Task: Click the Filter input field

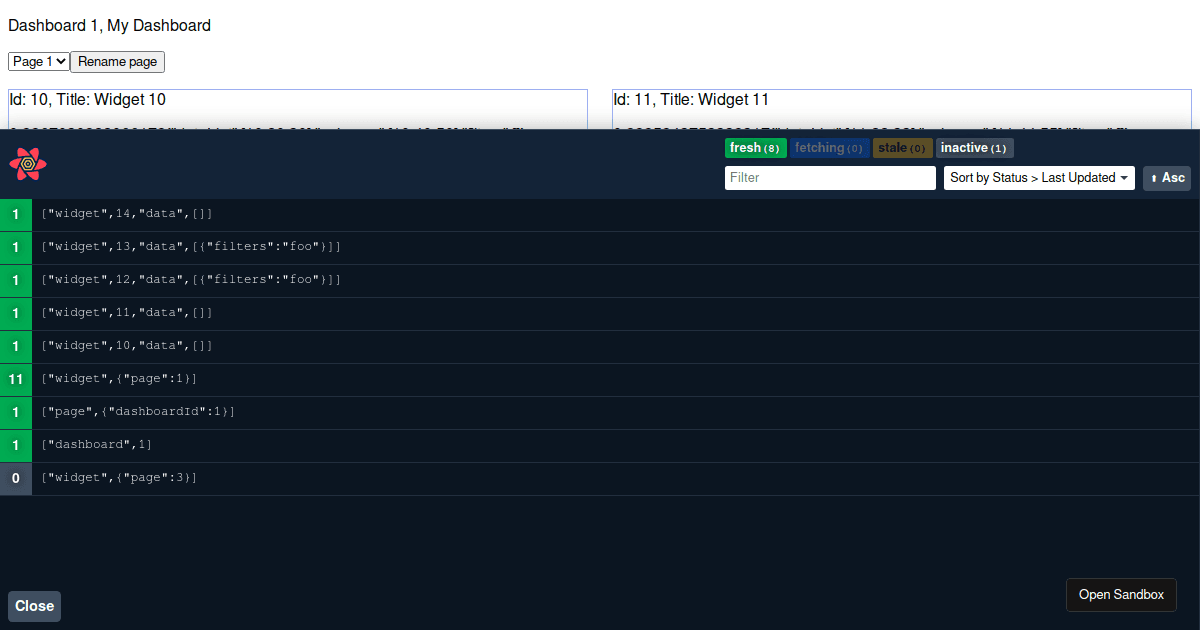Action: coord(830,177)
